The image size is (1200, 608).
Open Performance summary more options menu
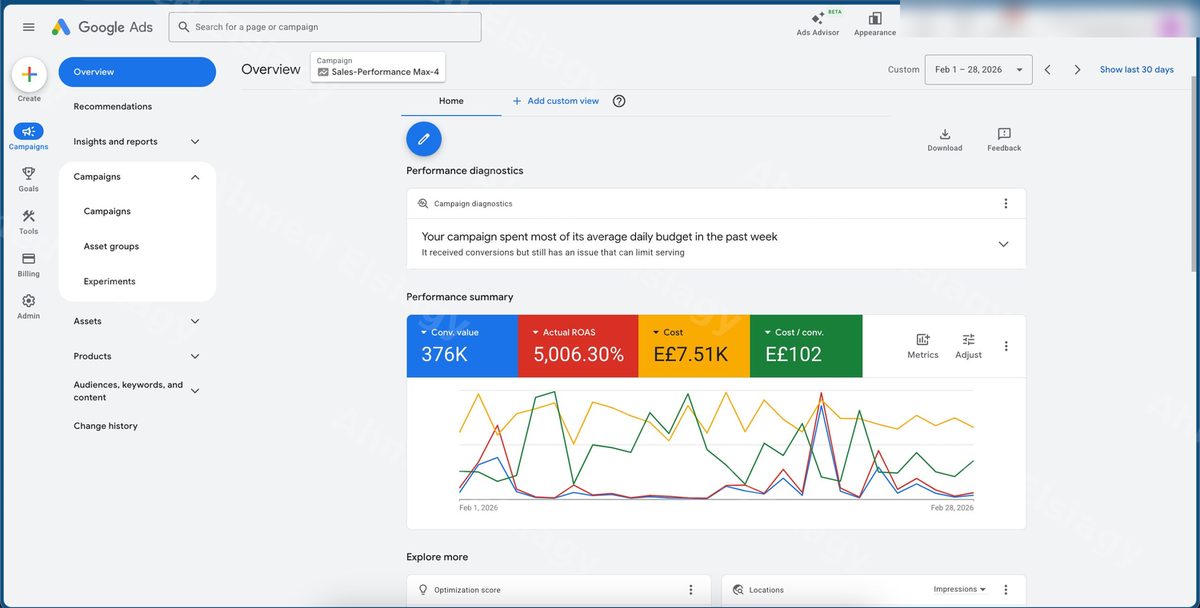coord(1006,346)
